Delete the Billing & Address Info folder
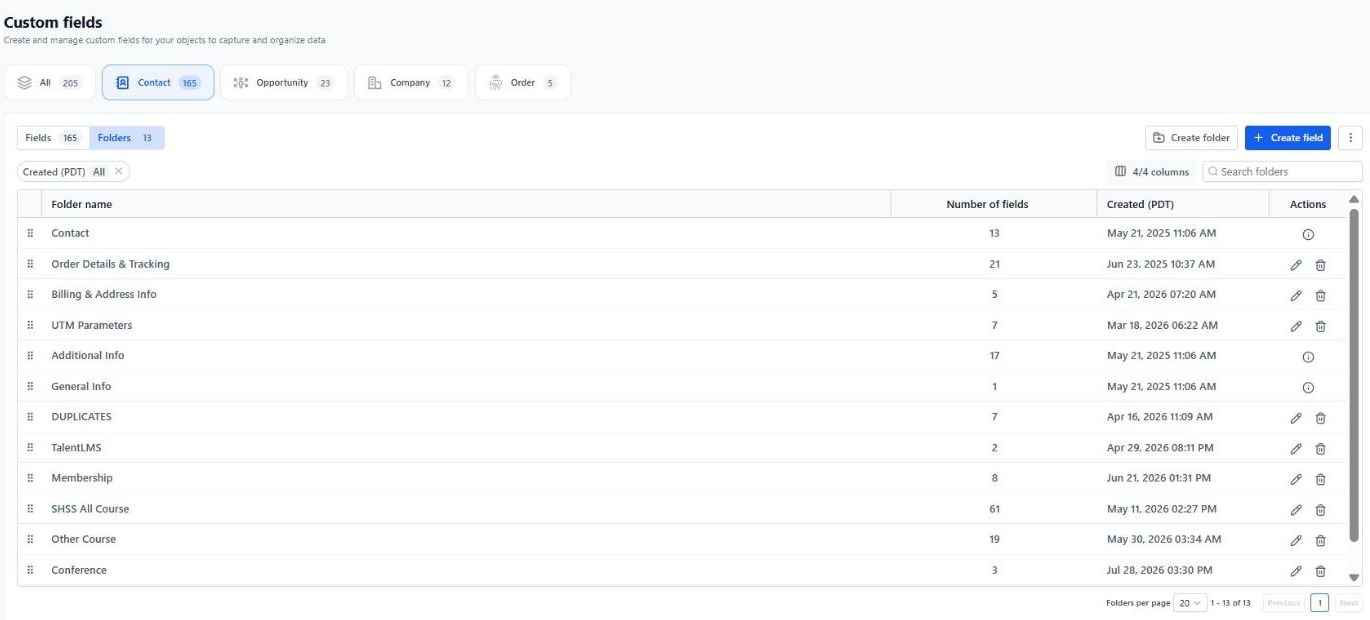Image resolution: width=1370 pixels, height=620 pixels. (1320, 296)
